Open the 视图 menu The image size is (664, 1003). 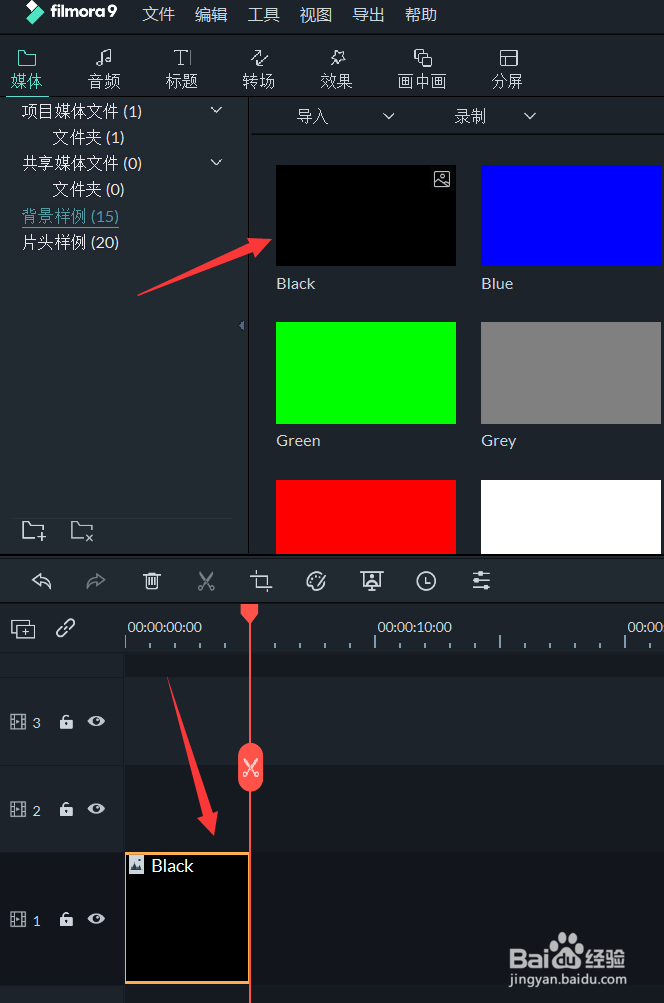tap(316, 14)
